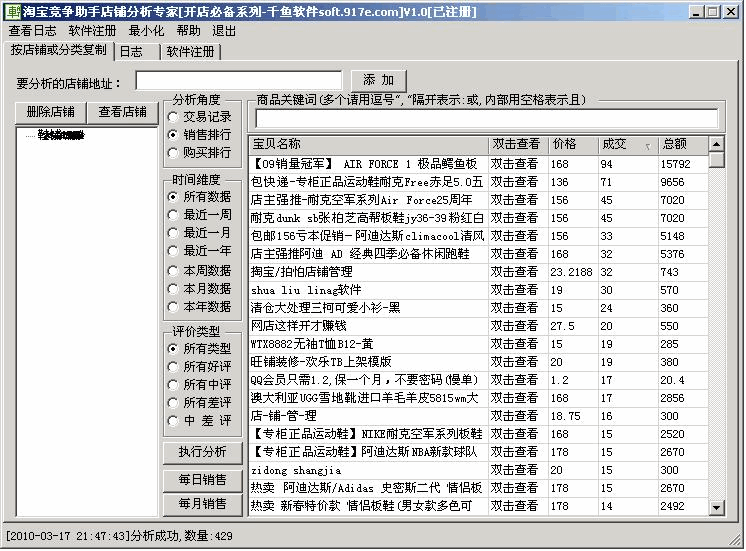Choose 本月数据 time dimension

[x=172, y=288]
